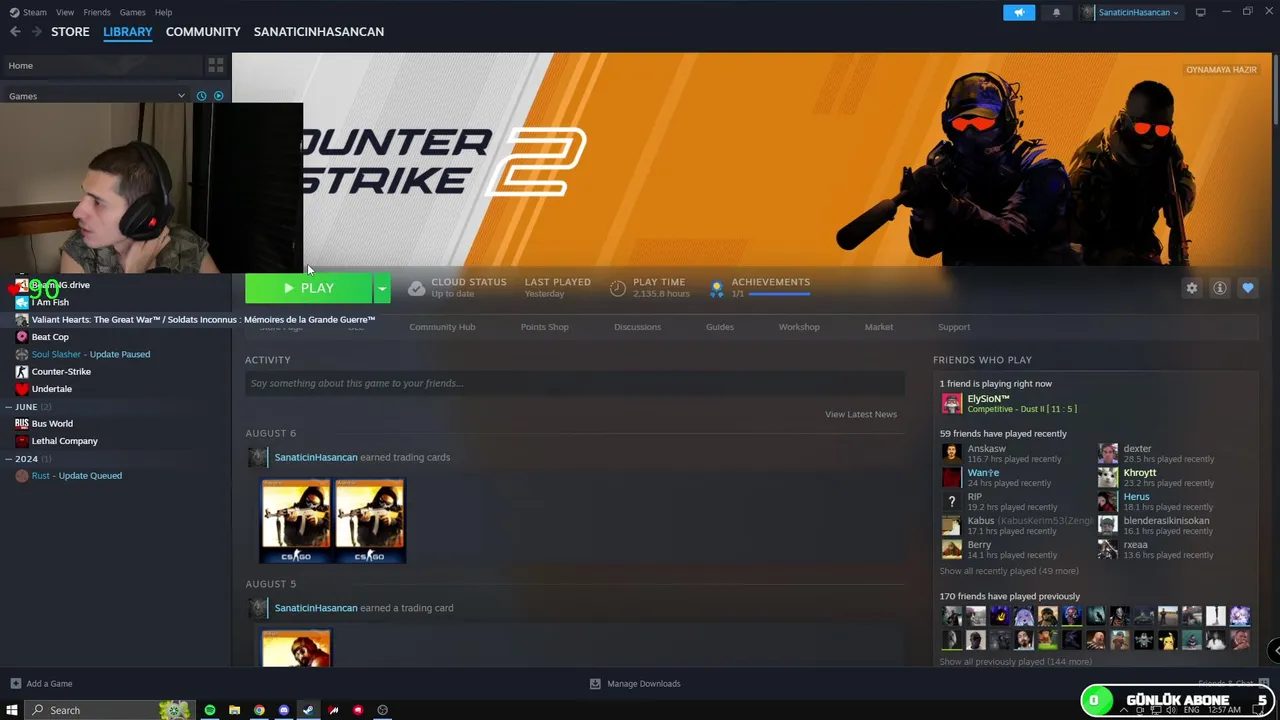1280x720 pixels.
Task: Click the Add a Game plus icon
Action: pyautogui.click(x=15, y=684)
